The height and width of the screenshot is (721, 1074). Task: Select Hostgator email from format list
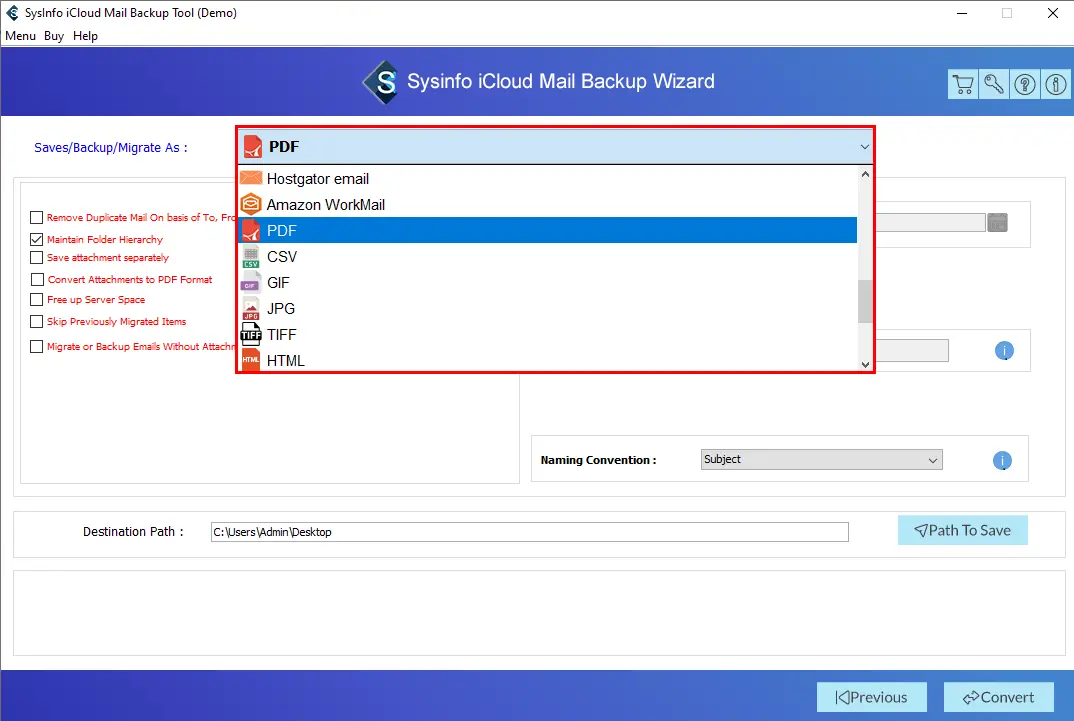[x=547, y=178]
